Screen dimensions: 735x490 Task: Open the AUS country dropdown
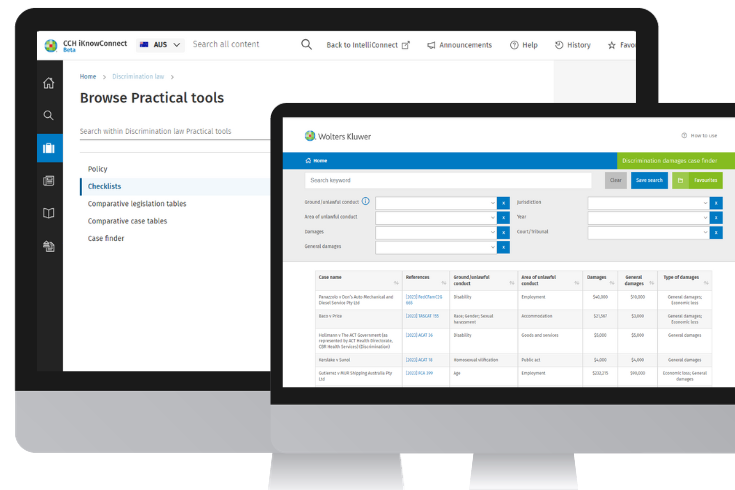[x=161, y=45]
